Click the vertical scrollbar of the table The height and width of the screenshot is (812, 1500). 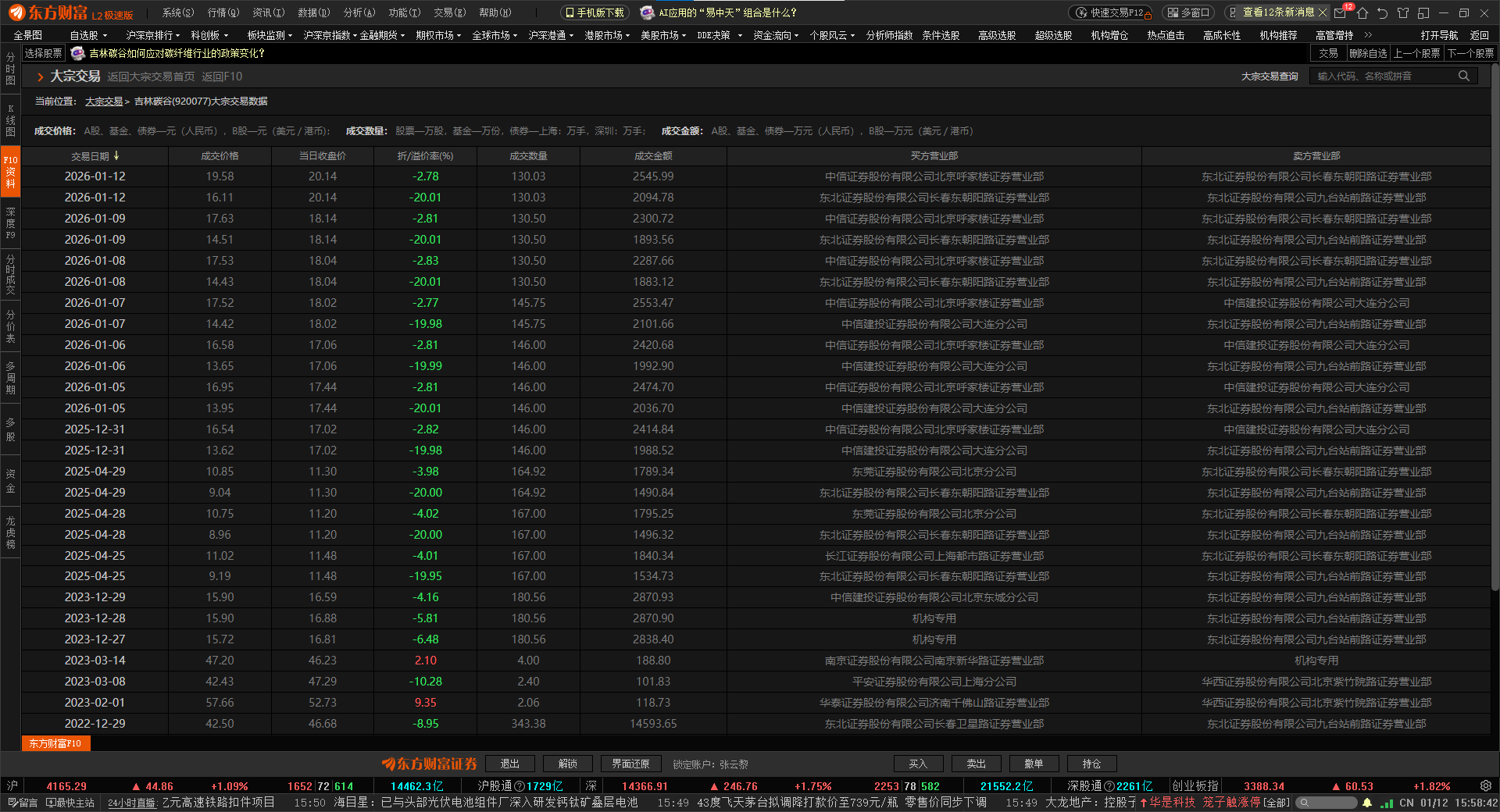[1495, 328]
